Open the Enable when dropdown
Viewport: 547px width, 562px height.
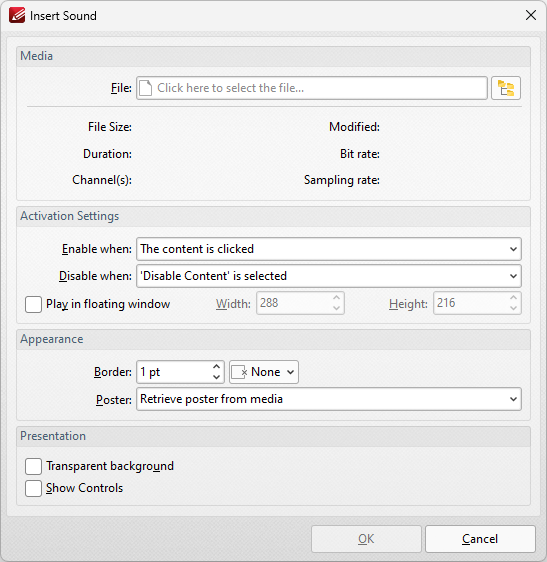[x=329, y=249]
